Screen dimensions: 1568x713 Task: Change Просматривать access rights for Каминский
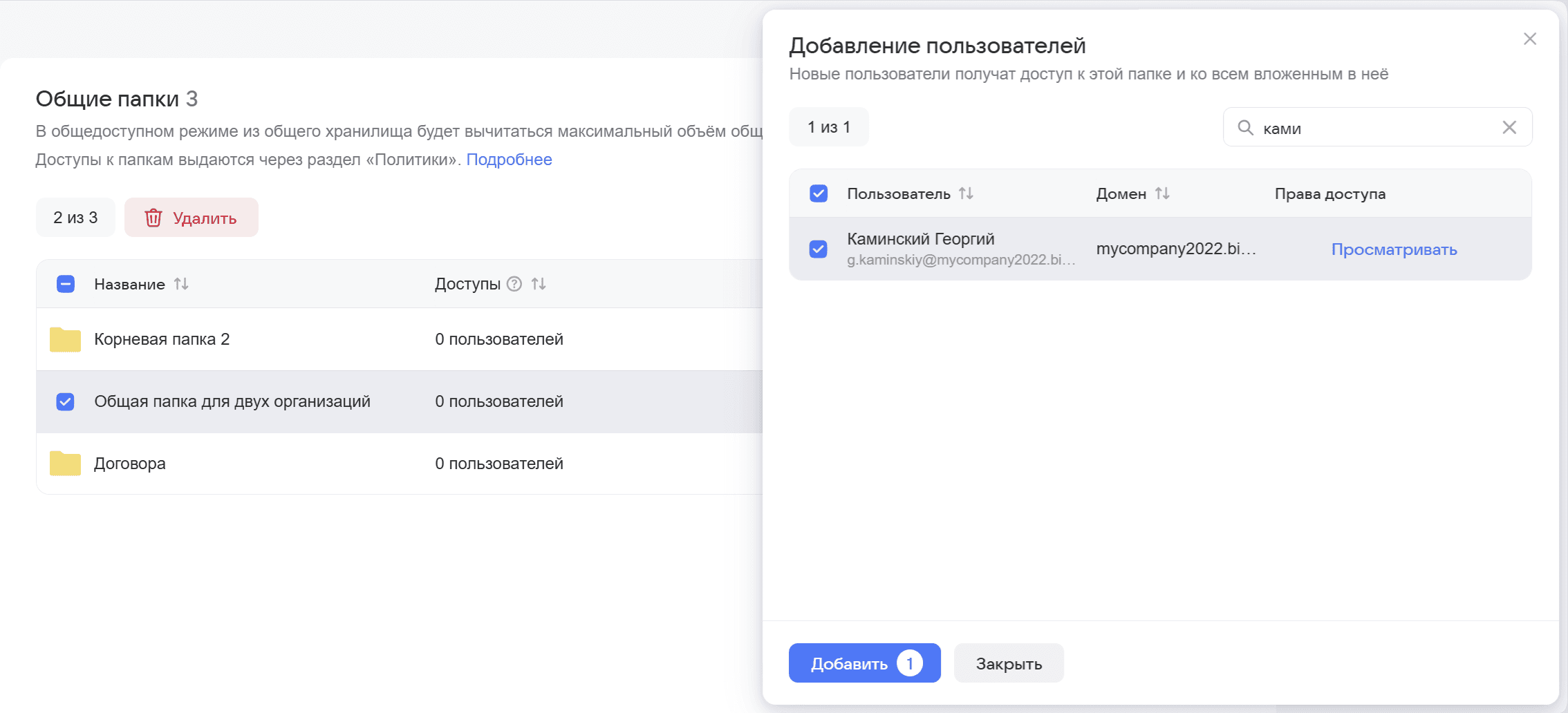pos(1394,249)
